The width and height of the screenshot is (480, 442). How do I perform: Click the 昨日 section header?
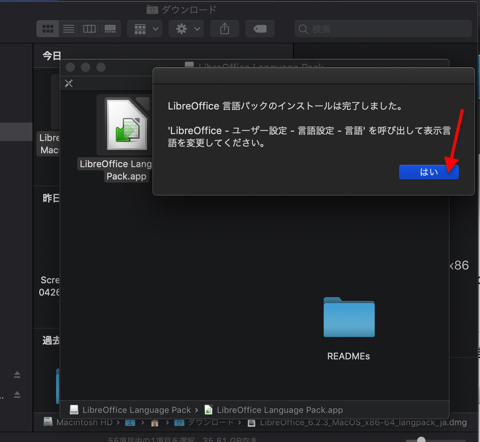[51, 198]
